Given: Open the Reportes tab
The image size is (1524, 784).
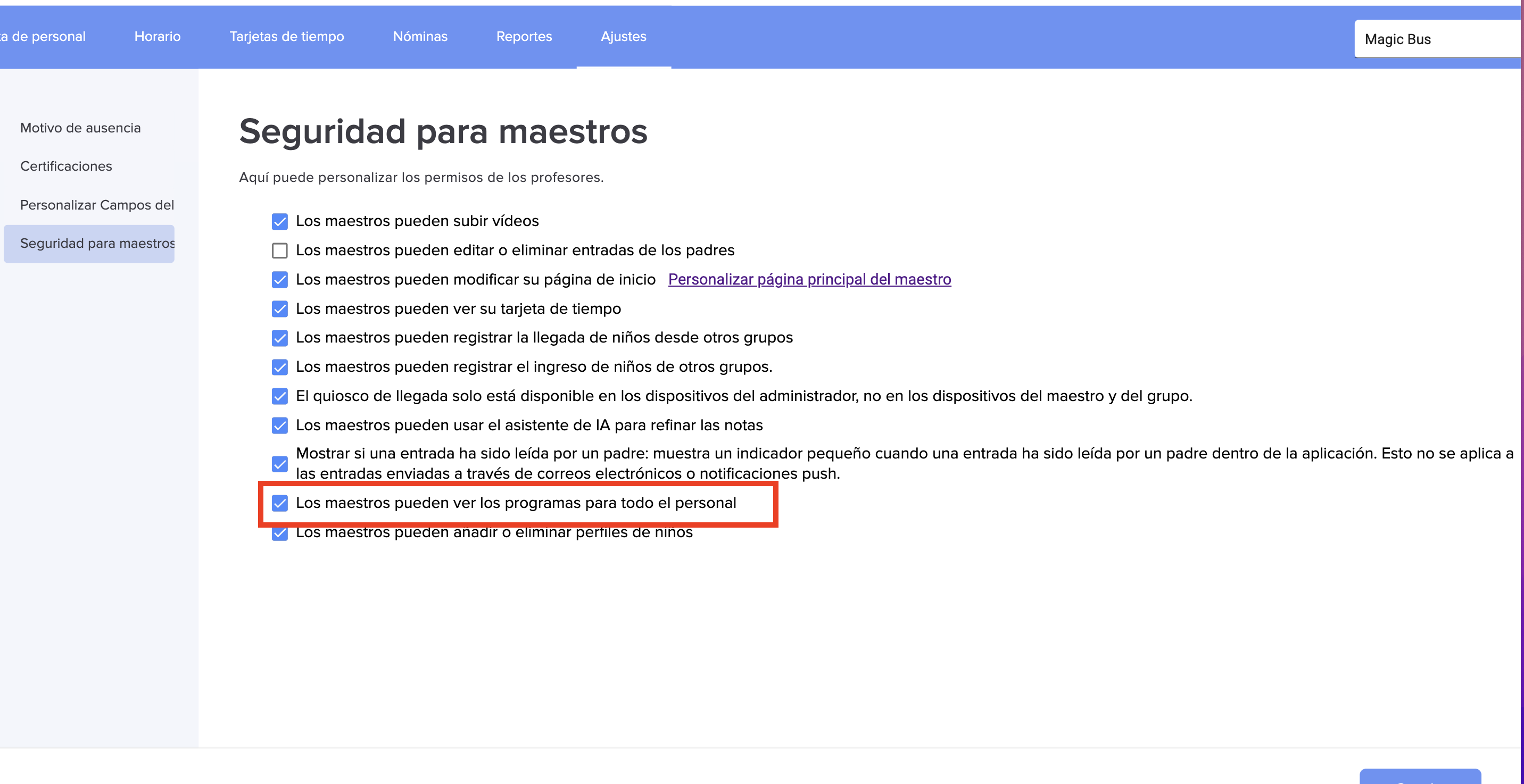Looking at the screenshot, I should coord(524,37).
